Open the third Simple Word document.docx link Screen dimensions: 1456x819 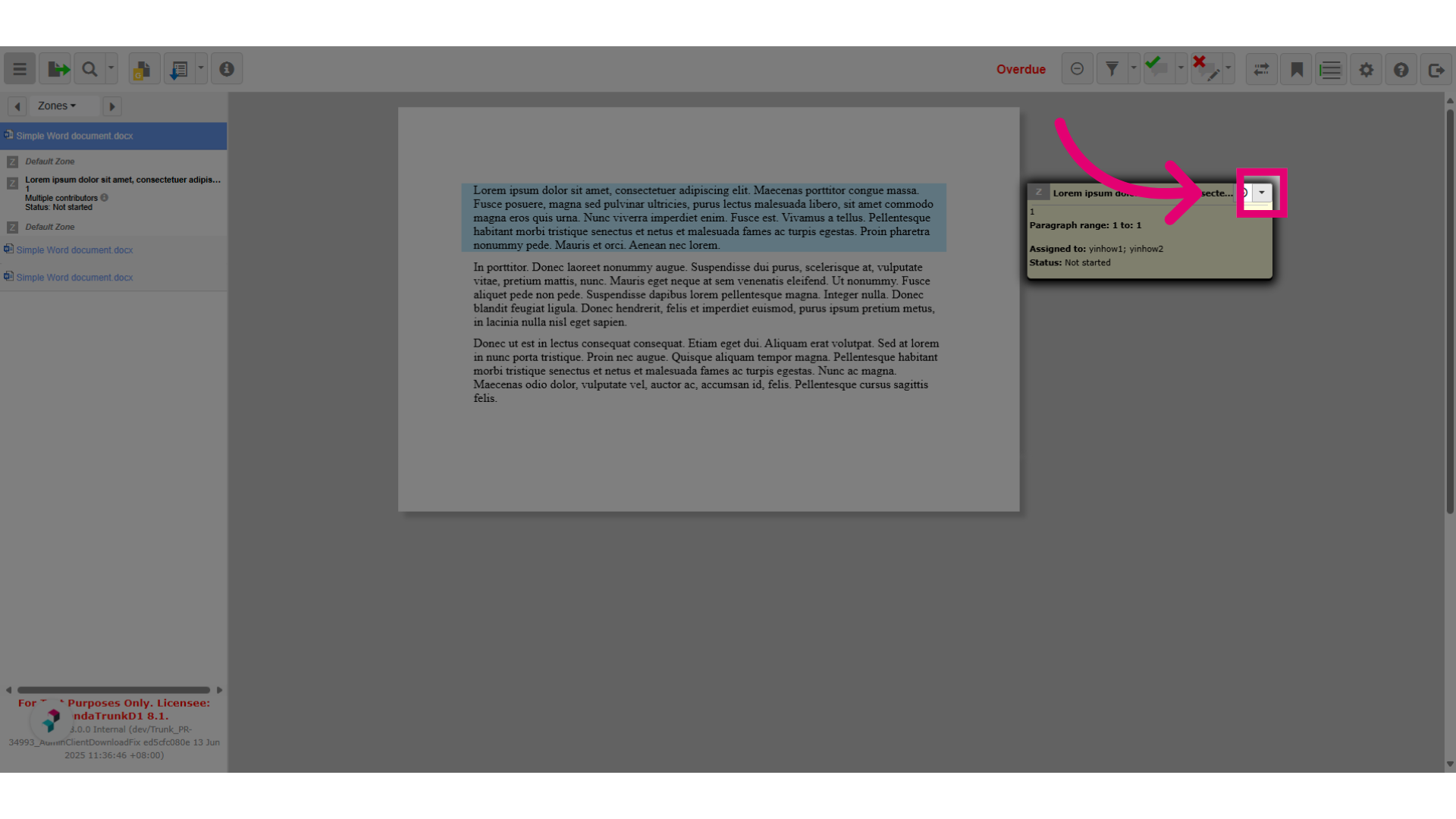74,278
